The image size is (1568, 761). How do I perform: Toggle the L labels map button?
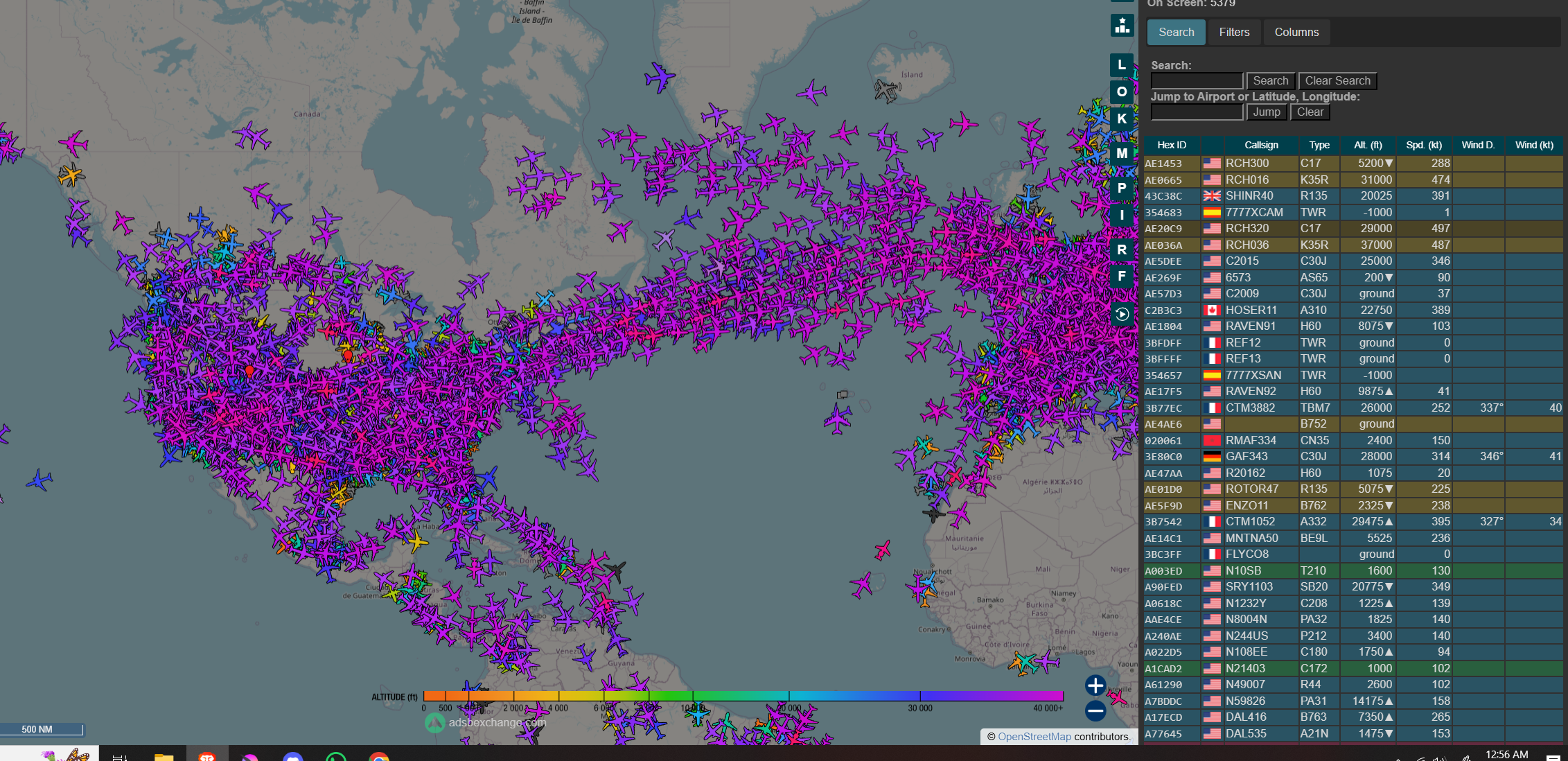tap(1122, 65)
